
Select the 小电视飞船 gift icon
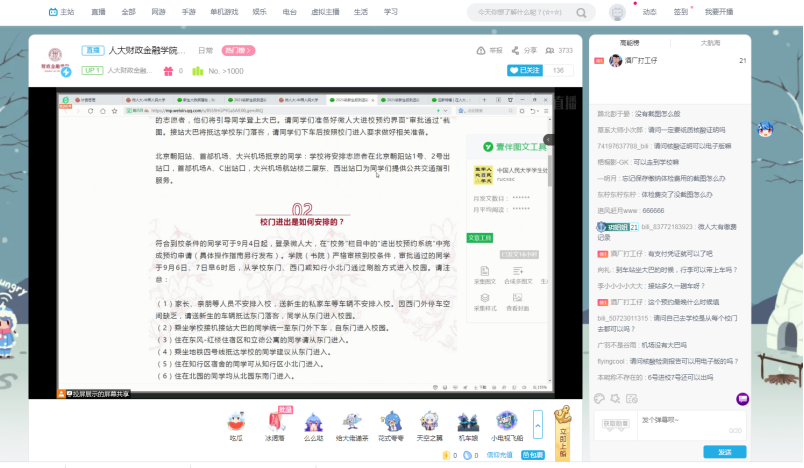pos(506,422)
